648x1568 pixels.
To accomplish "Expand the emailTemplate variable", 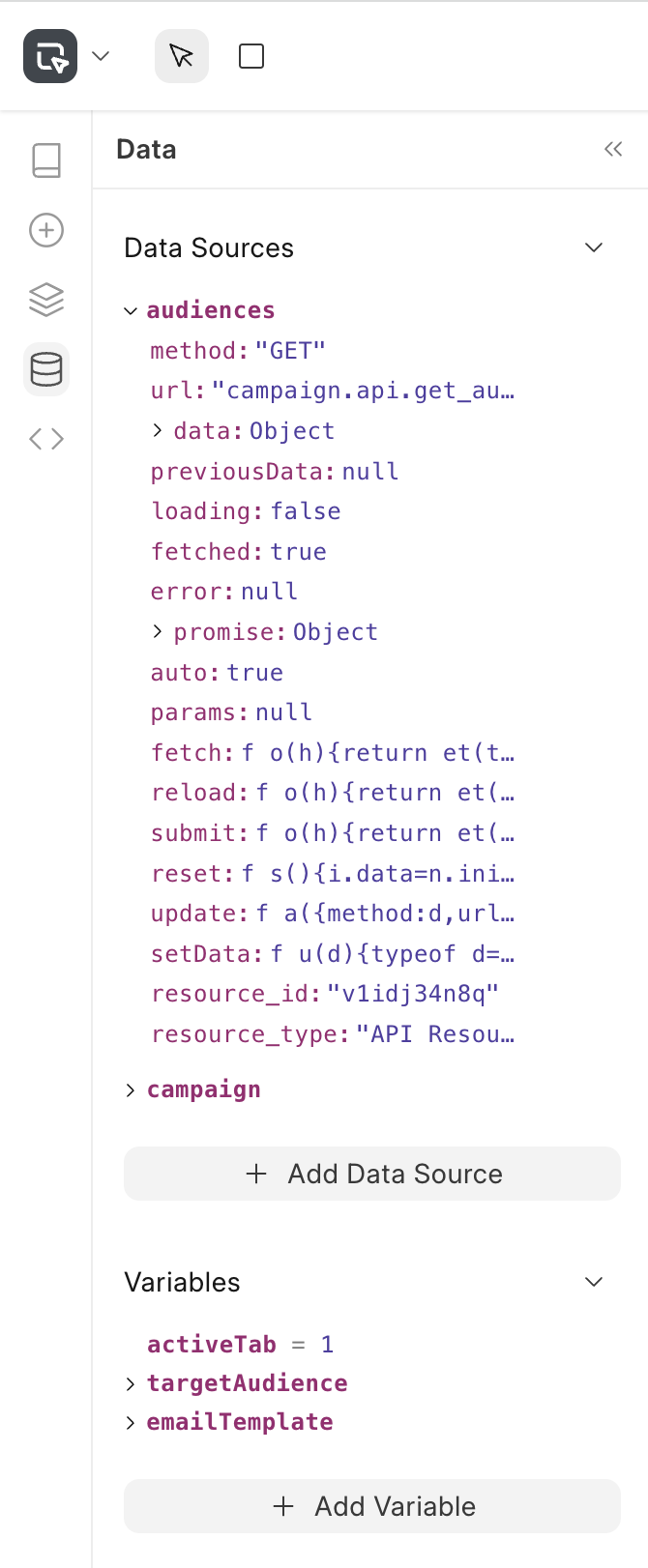I will tap(131, 1422).
